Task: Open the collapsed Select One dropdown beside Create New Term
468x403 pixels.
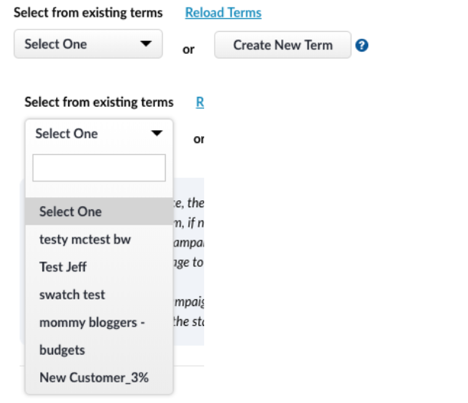Action: [x=88, y=44]
